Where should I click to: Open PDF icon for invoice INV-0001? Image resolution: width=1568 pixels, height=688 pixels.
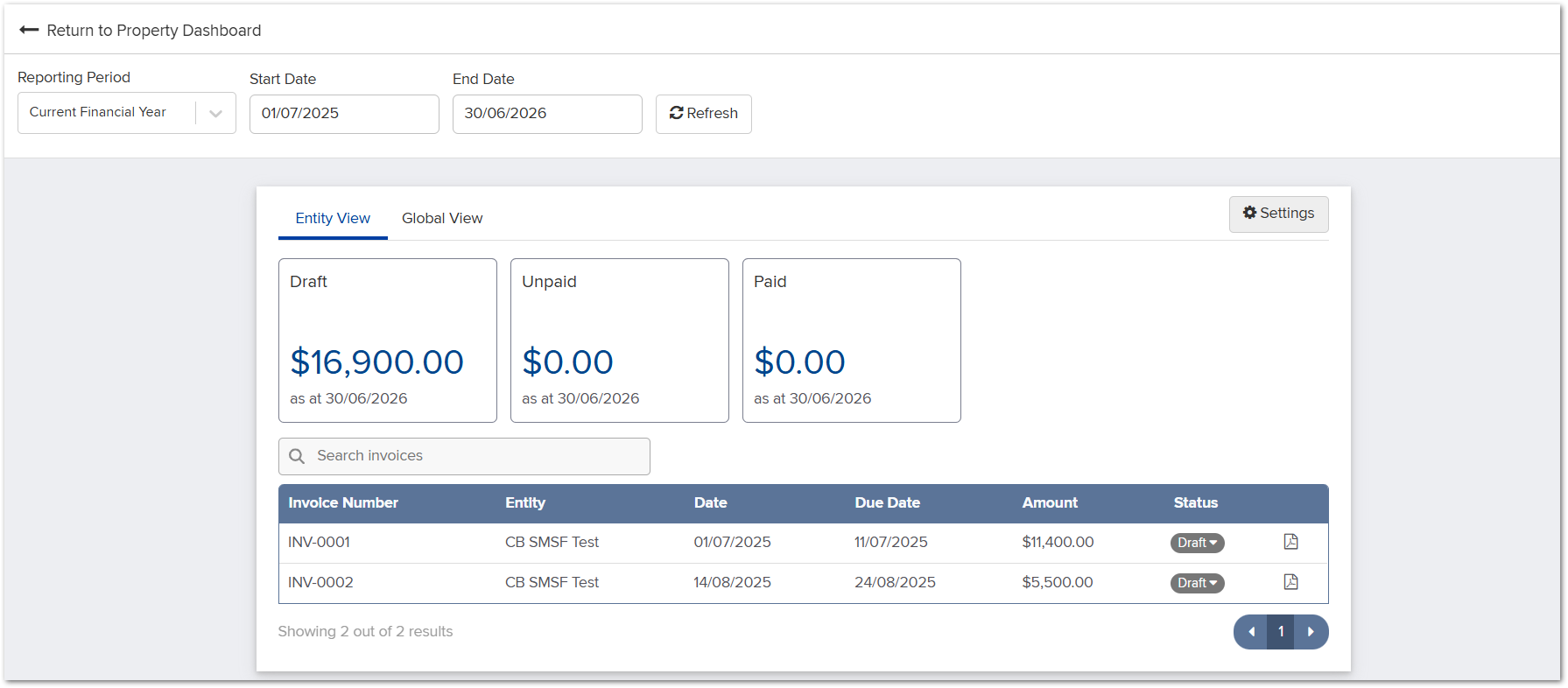[x=1290, y=542]
